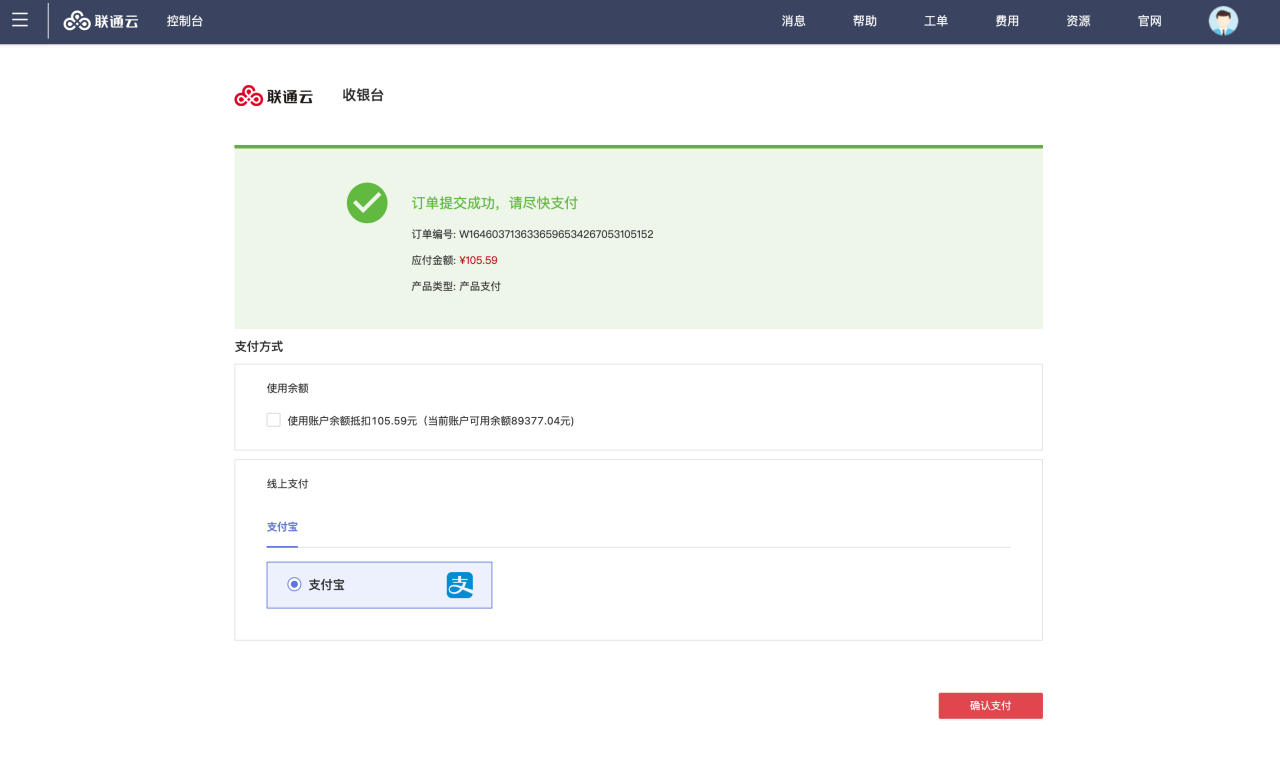Expand the 费用 navigation menu
Screen dimensions: 1280x757
1006,21
